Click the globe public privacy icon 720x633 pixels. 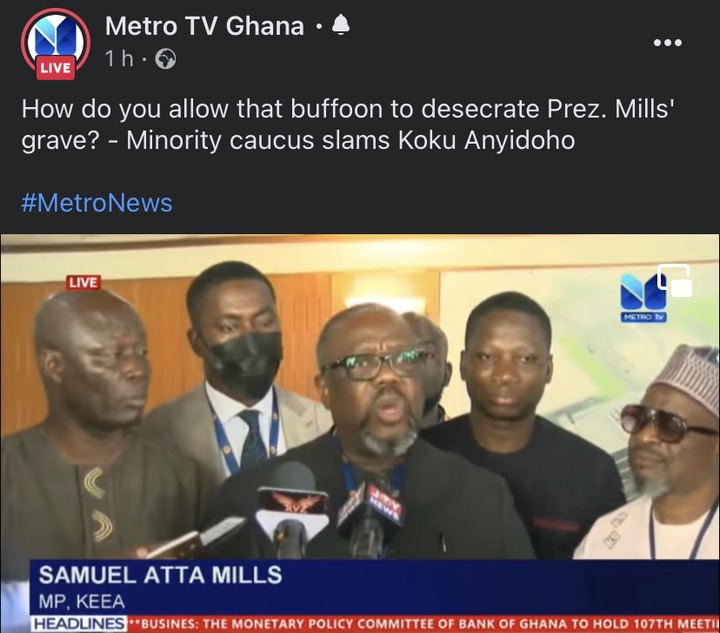coord(165,59)
